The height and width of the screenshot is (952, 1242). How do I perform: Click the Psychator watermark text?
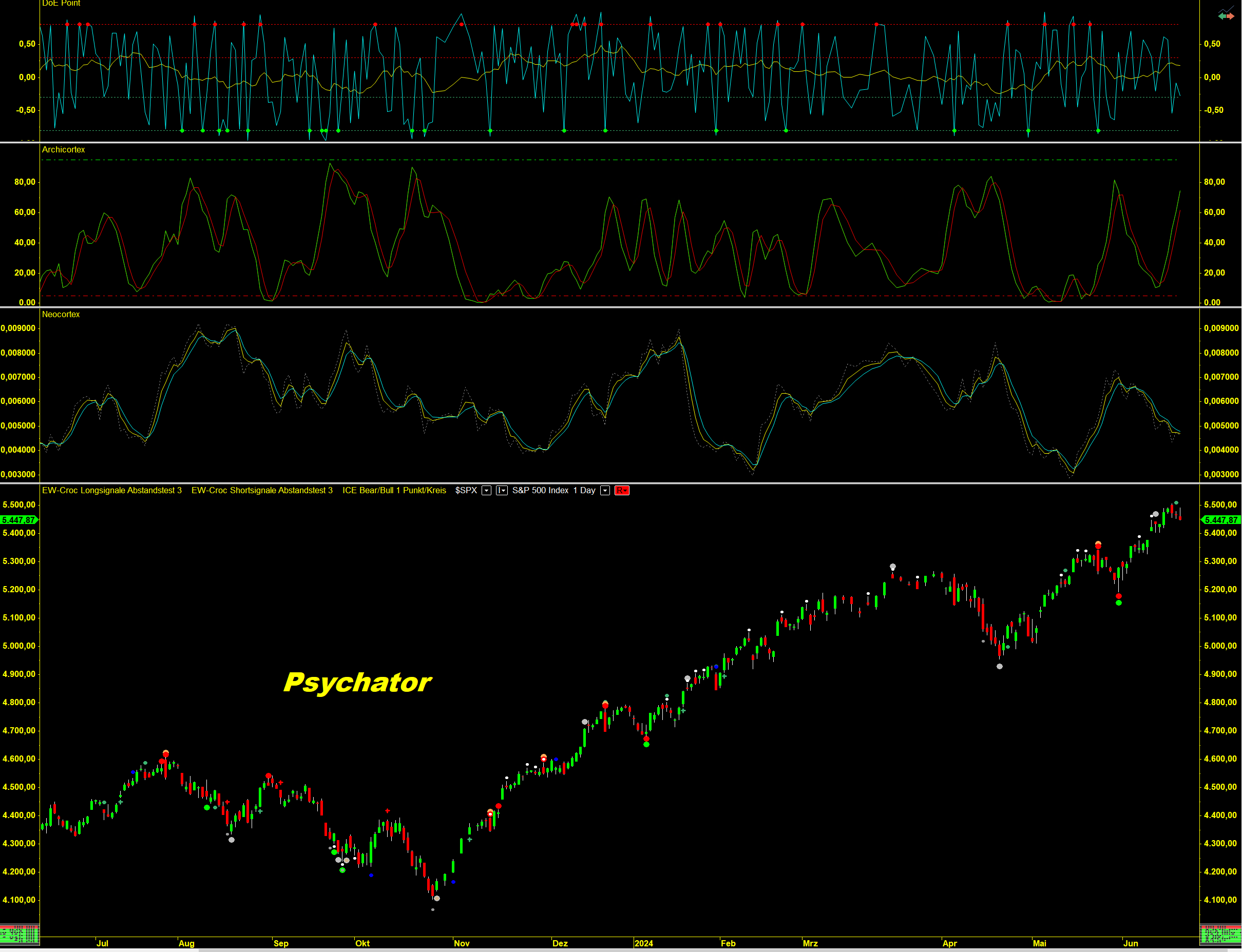click(357, 682)
